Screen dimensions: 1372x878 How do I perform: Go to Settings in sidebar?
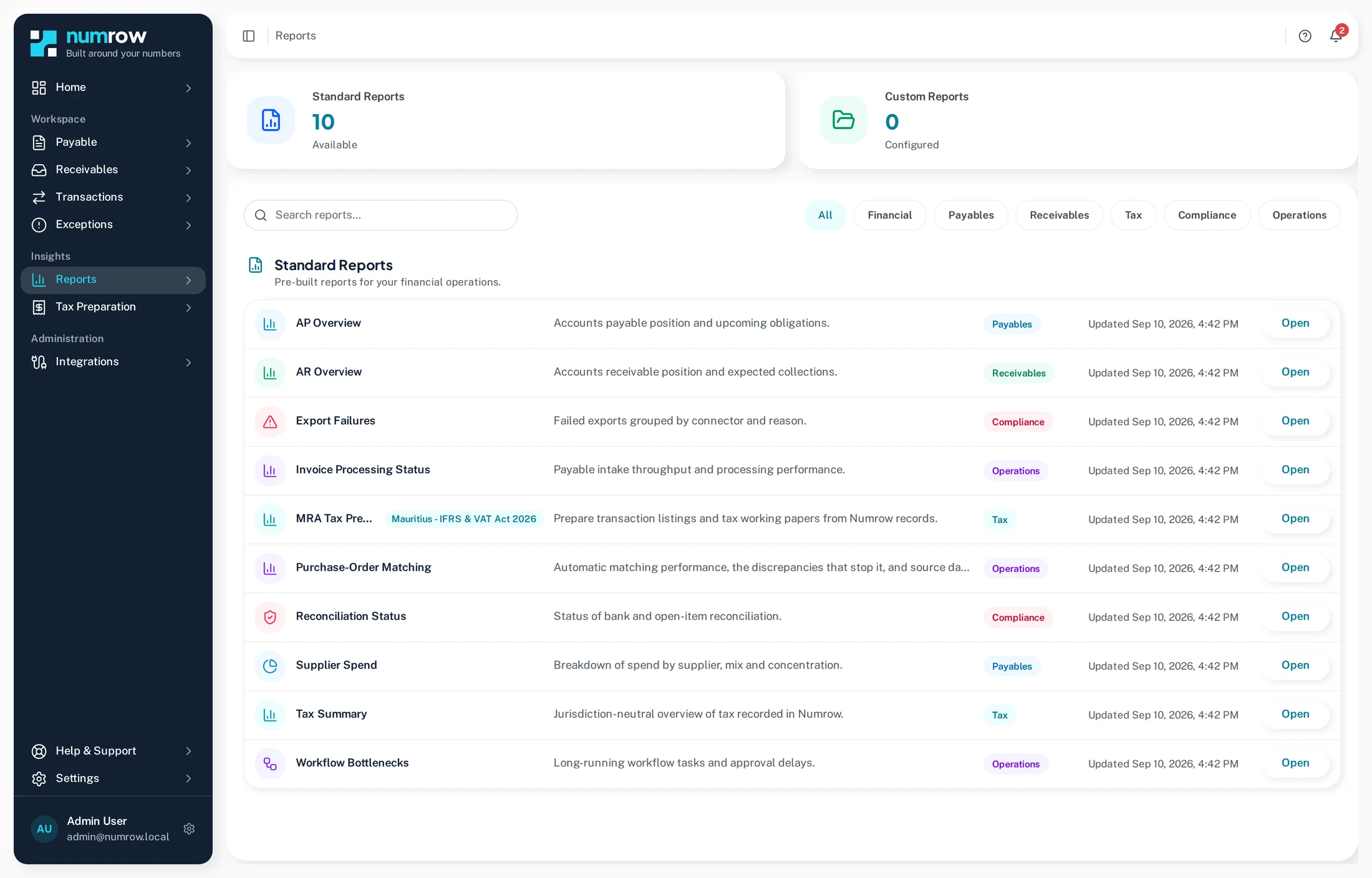113,778
